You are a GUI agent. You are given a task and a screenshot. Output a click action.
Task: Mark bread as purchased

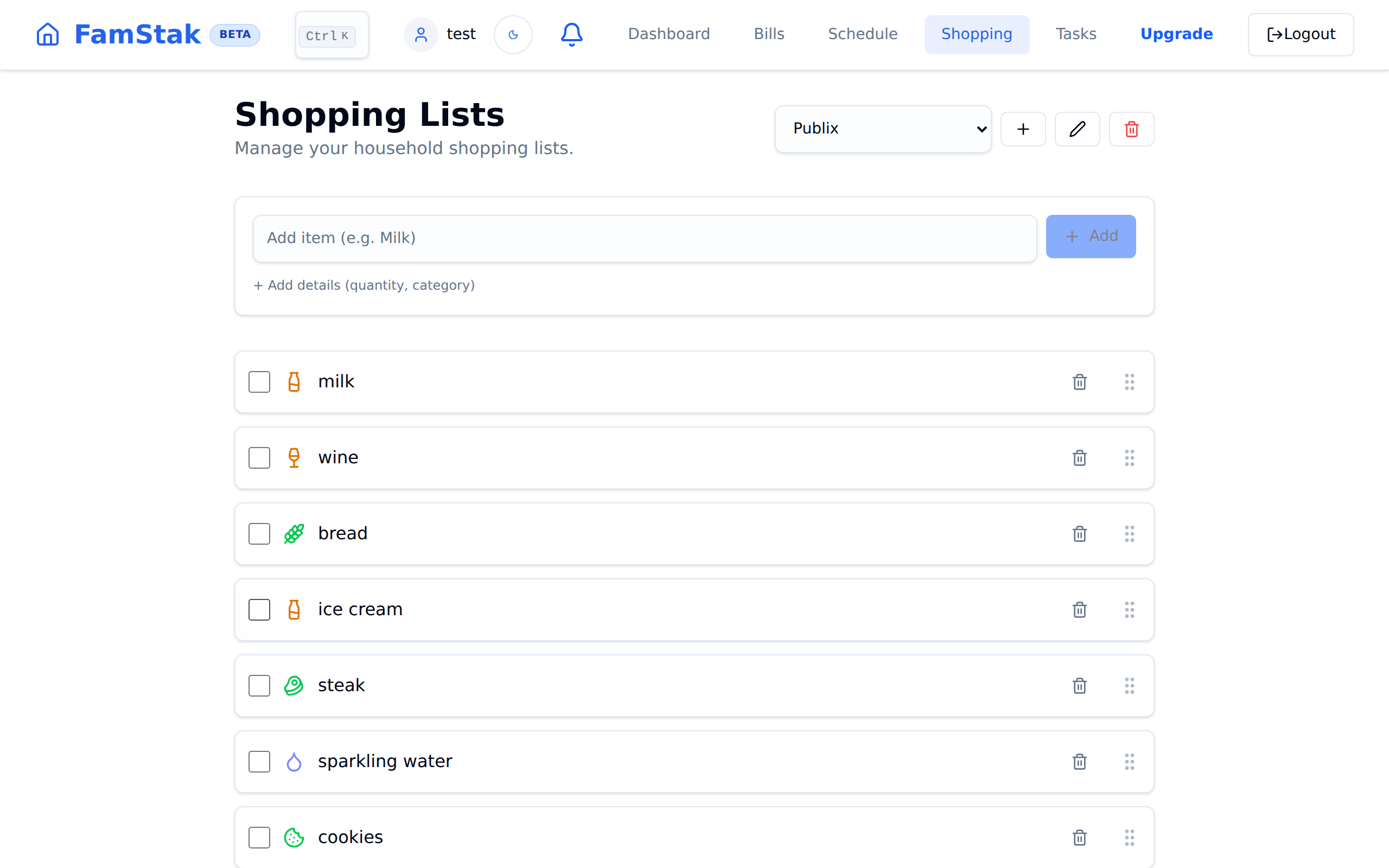point(259,533)
